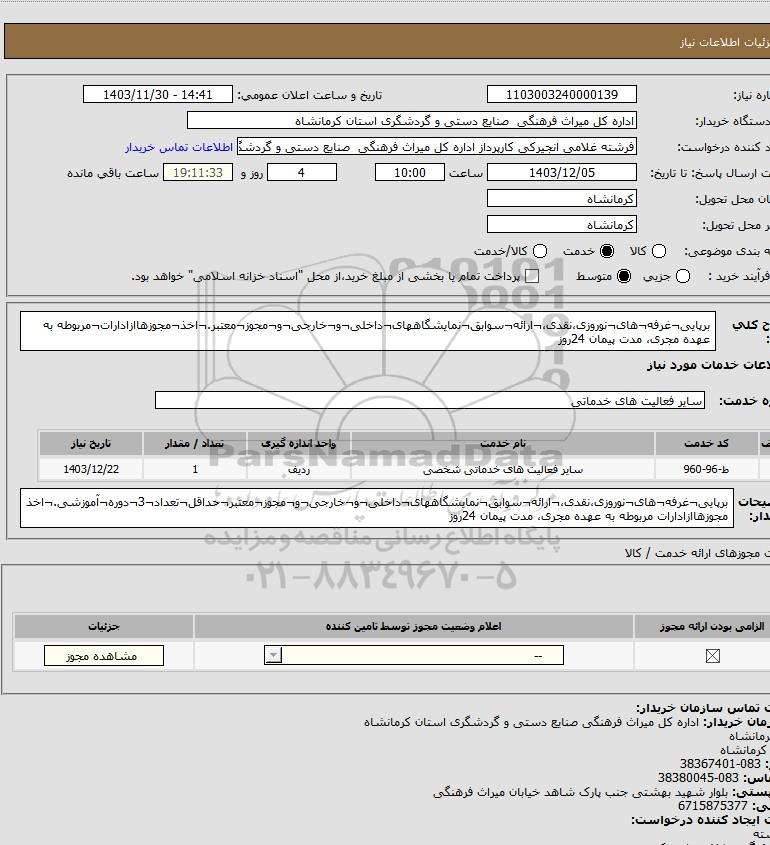The image size is (770, 845).
Task: Select the کالا/خدمت radio button
Action: pyautogui.click(x=540, y=251)
